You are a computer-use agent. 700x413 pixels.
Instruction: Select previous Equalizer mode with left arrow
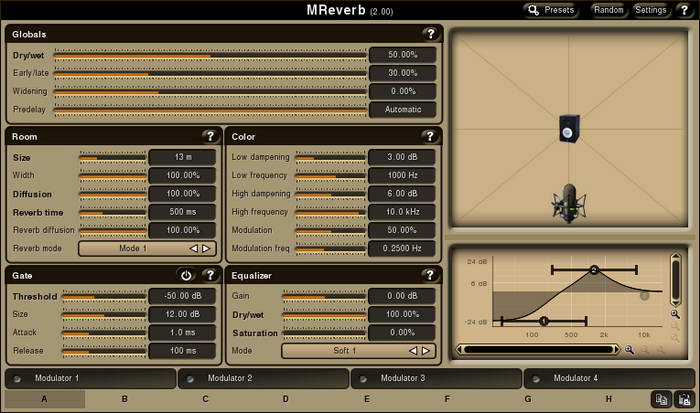pos(413,351)
